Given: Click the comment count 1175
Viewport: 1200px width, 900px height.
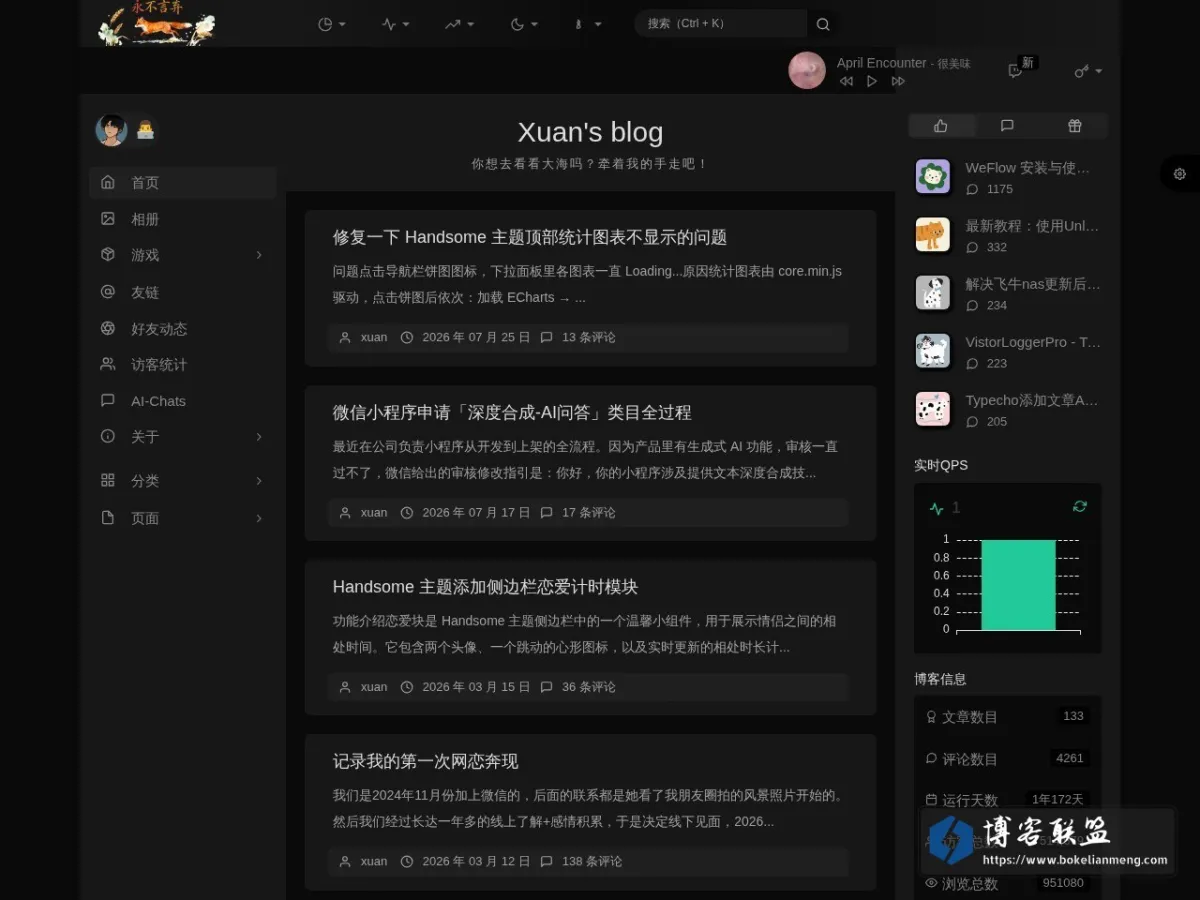Looking at the screenshot, I should click(x=999, y=189).
